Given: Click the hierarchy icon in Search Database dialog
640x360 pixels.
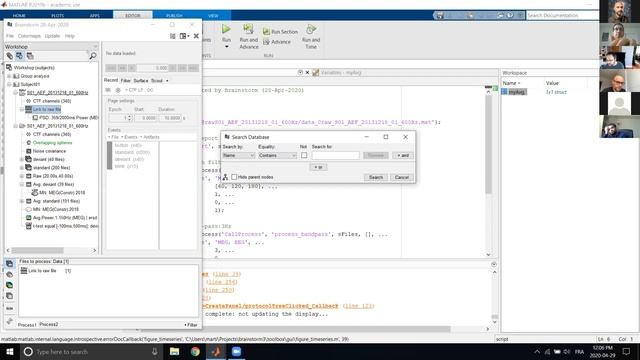Looking at the screenshot, I should pyautogui.click(x=225, y=177).
